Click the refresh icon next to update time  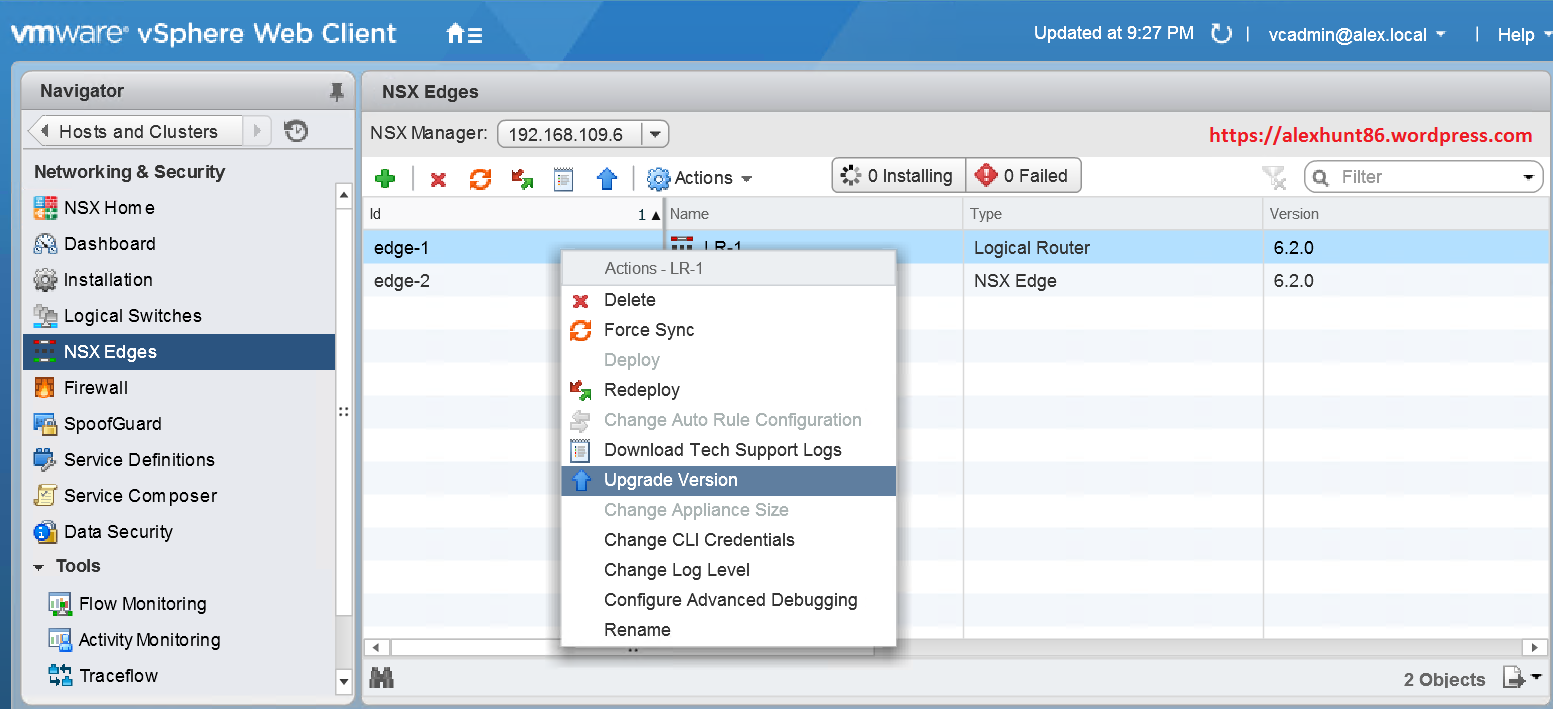1221,34
